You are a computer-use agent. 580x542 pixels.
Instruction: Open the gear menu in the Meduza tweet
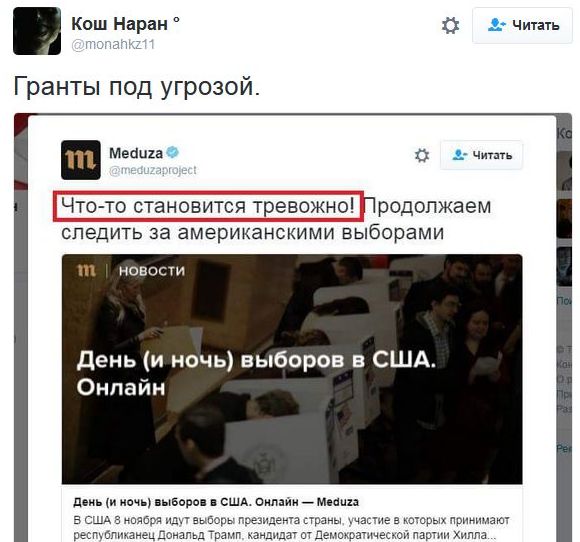(x=422, y=155)
